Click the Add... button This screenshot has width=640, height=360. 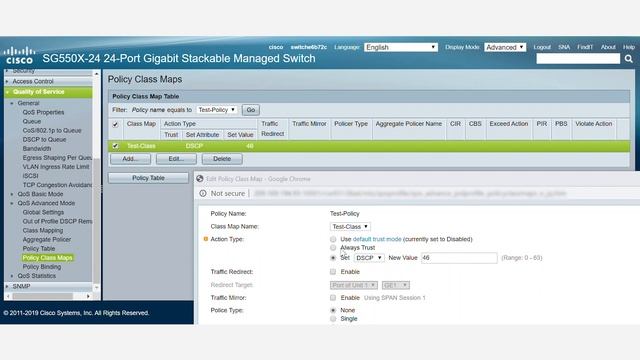[x=130, y=159]
